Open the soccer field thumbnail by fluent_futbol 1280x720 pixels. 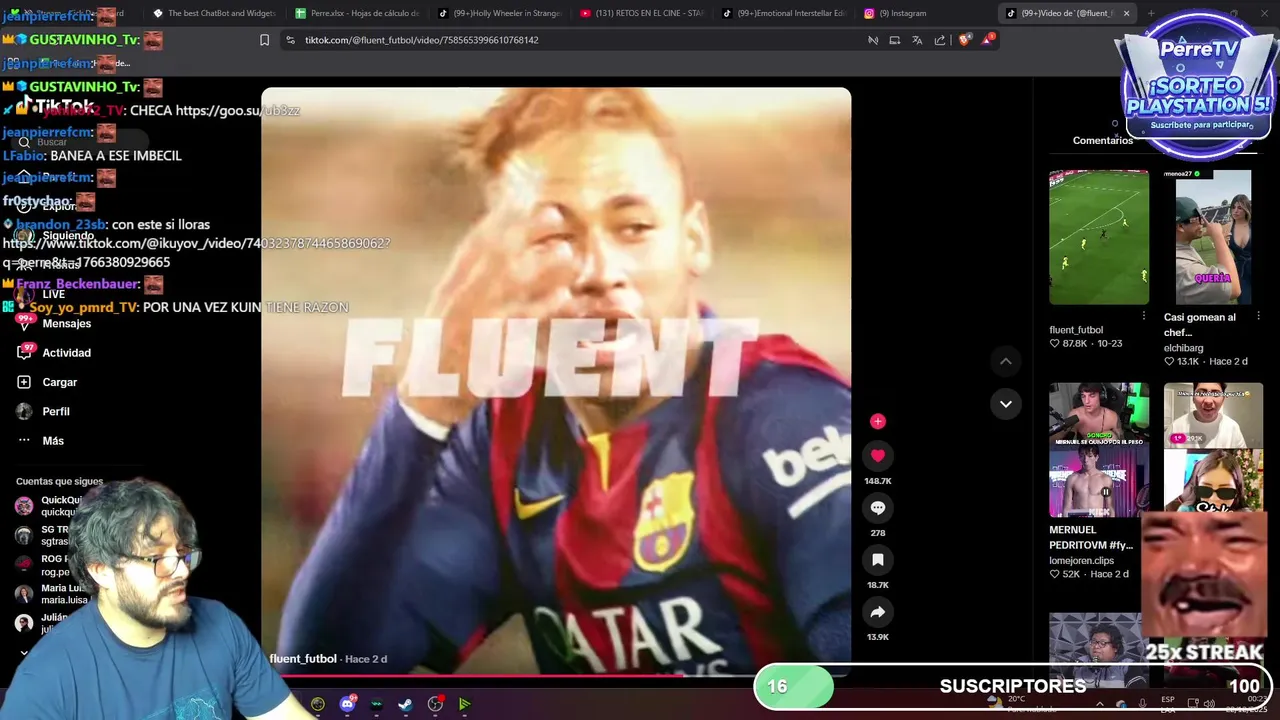point(1099,237)
